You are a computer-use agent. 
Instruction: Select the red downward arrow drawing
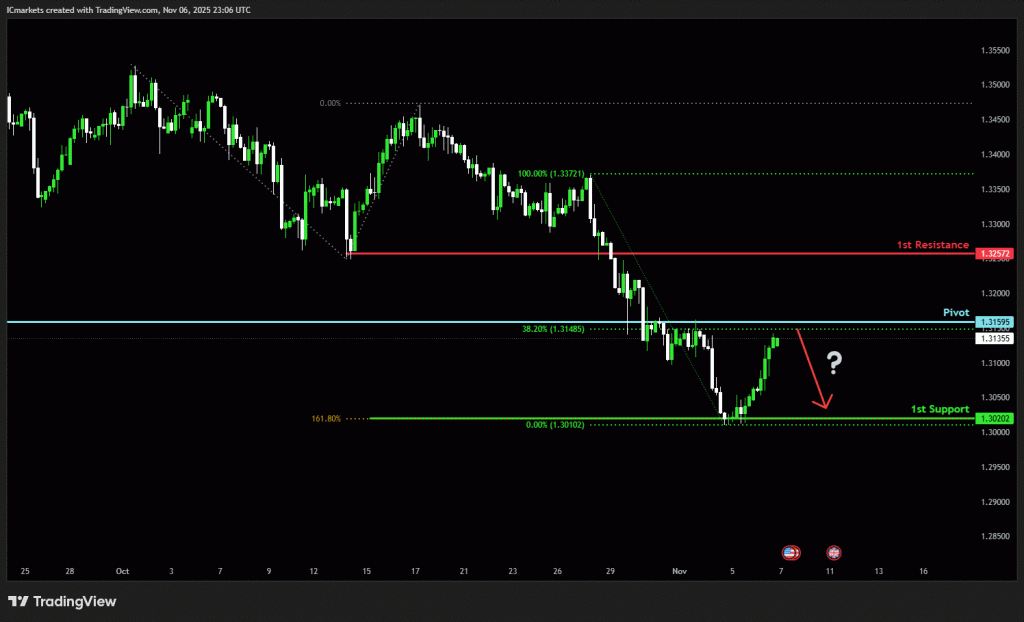coord(812,370)
